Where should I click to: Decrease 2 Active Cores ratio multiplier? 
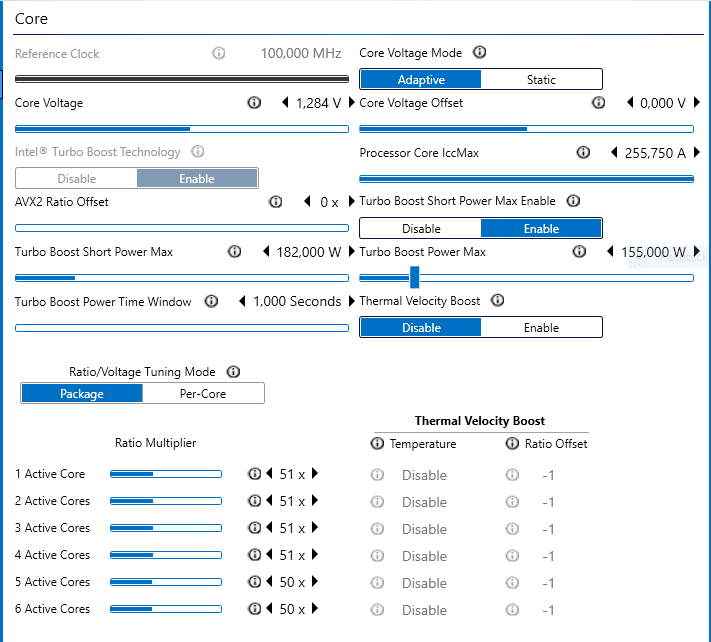click(x=269, y=501)
